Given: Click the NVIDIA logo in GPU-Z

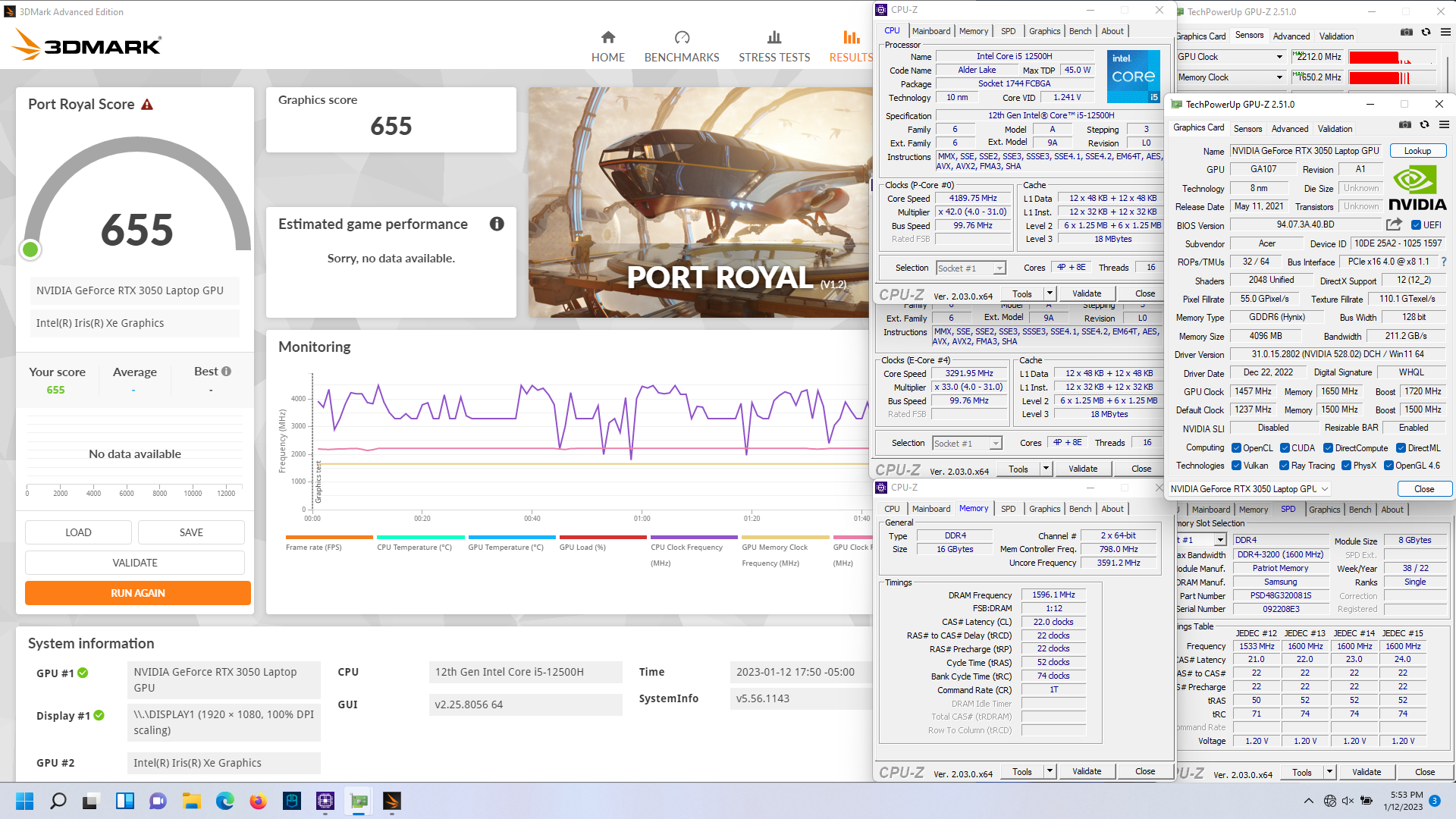Looking at the screenshot, I should tap(1417, 189).
